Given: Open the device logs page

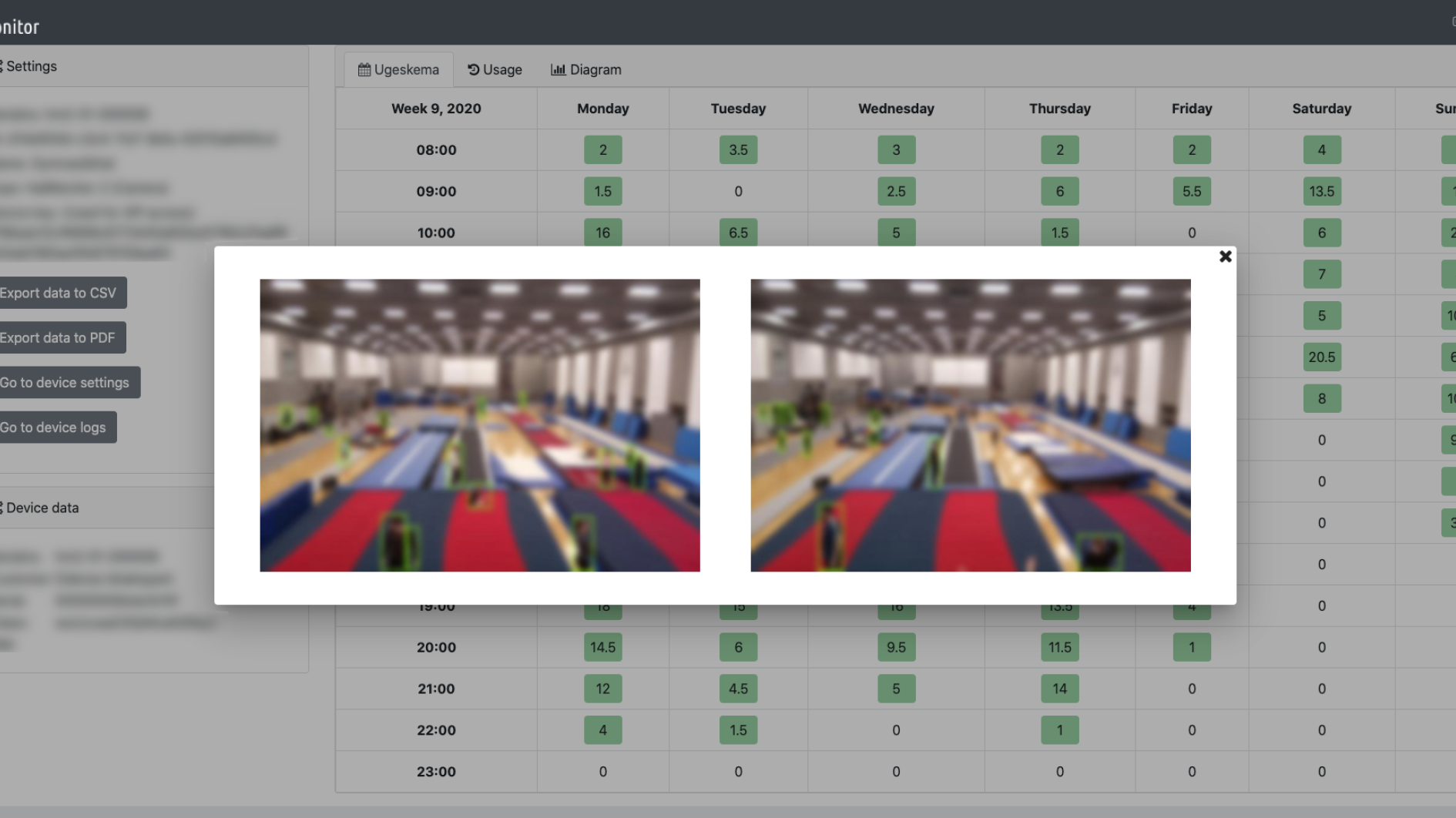Looking at the screenshot, I should coord(54,427).
